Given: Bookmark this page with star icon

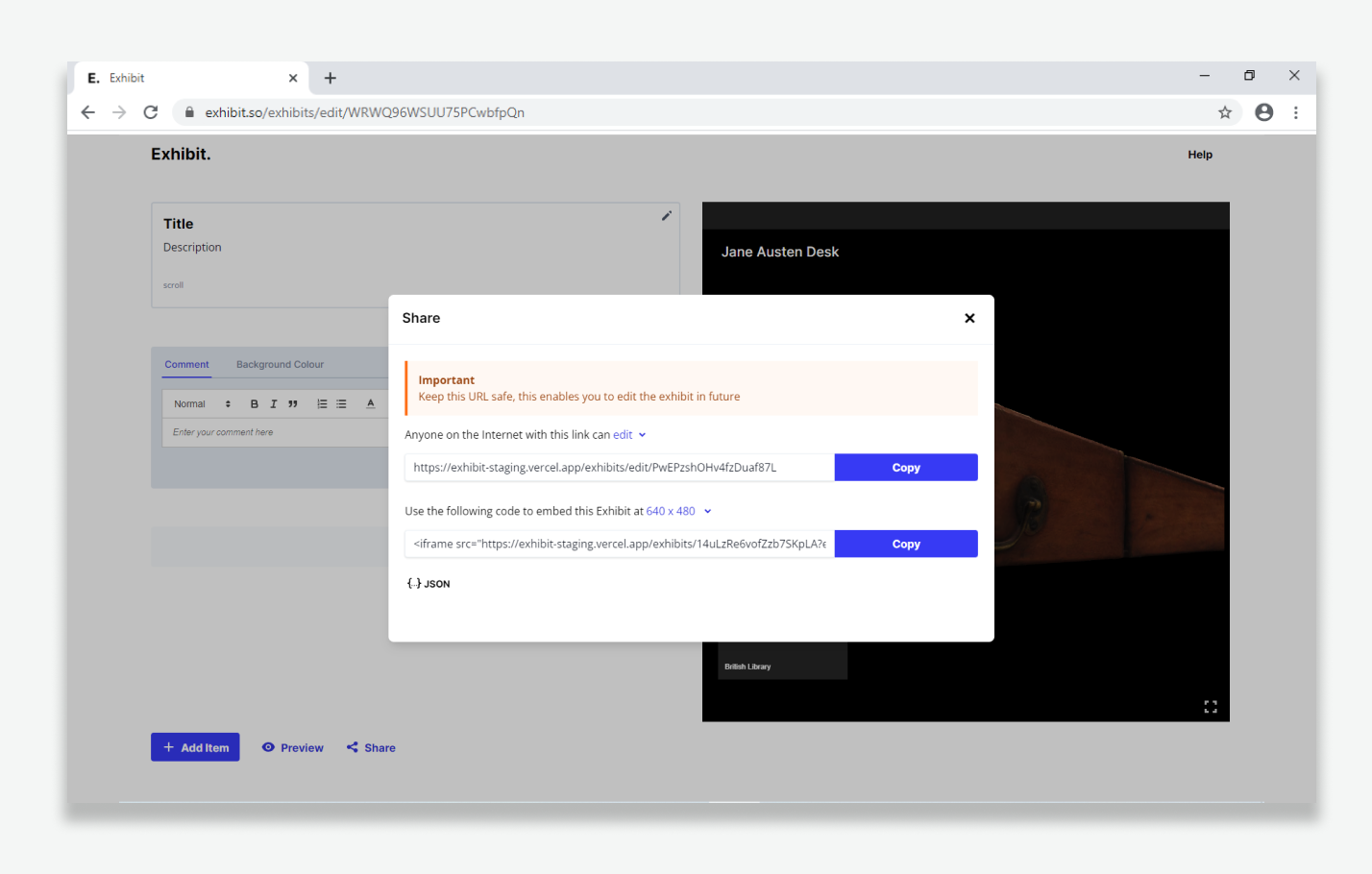Looking at the screenshot, I should pyautogui.click(x=1224, y=112).
